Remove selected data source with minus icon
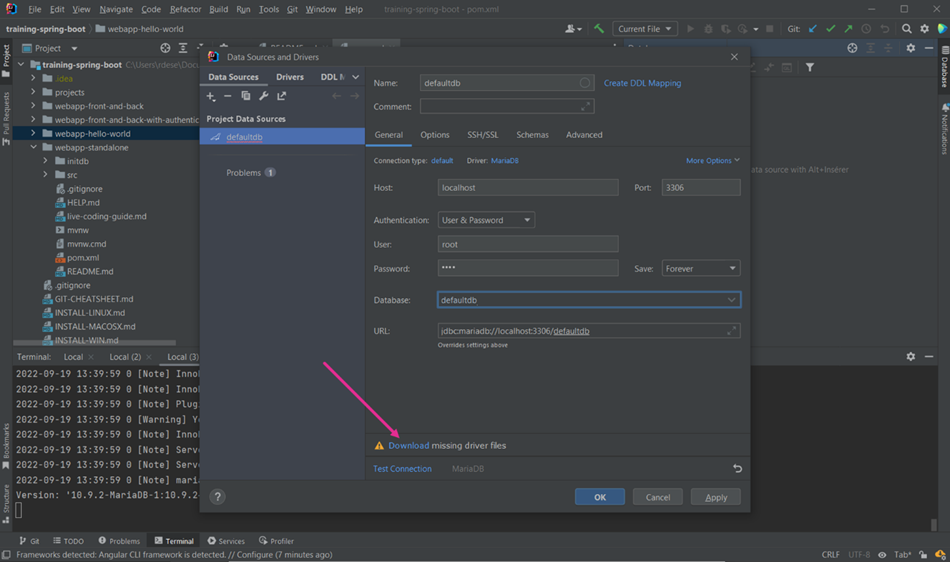 [228, 96]
